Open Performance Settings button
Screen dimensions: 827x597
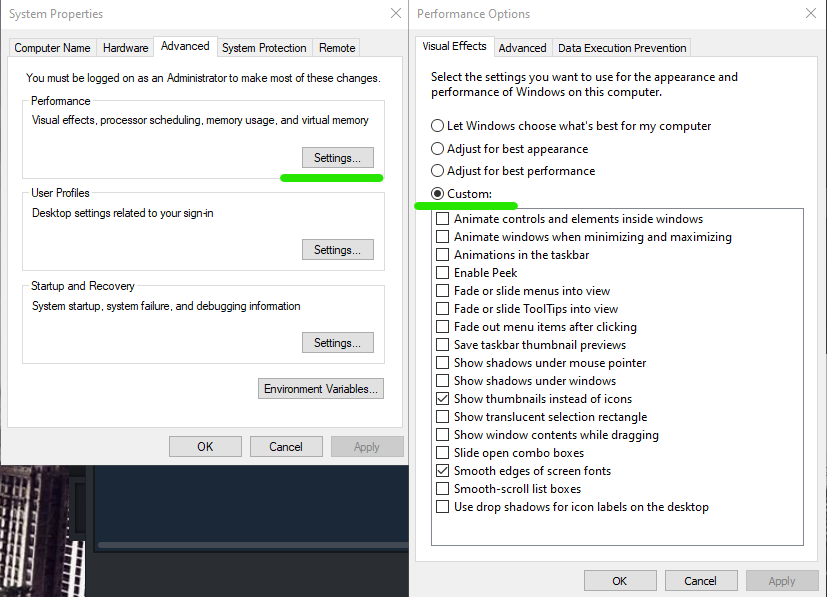pos(338,158)
